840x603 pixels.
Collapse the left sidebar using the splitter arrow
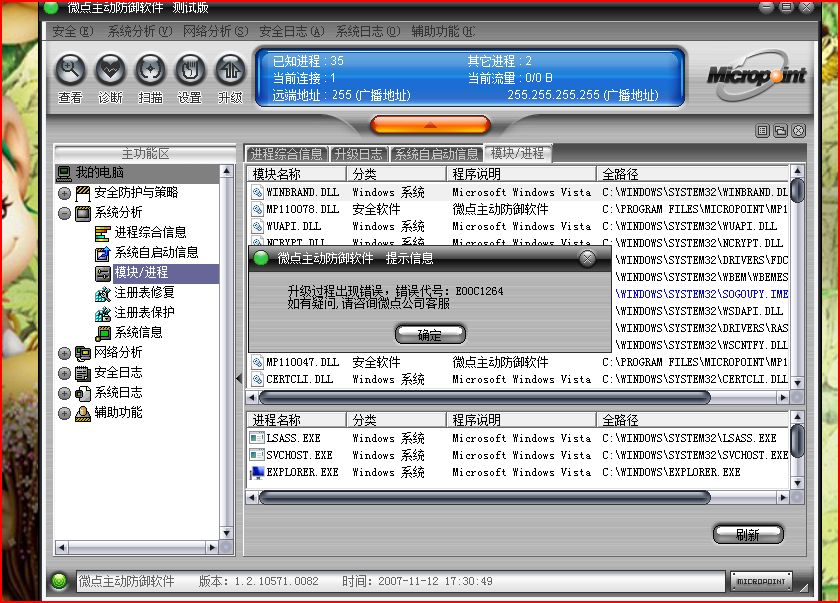[239, 379]
